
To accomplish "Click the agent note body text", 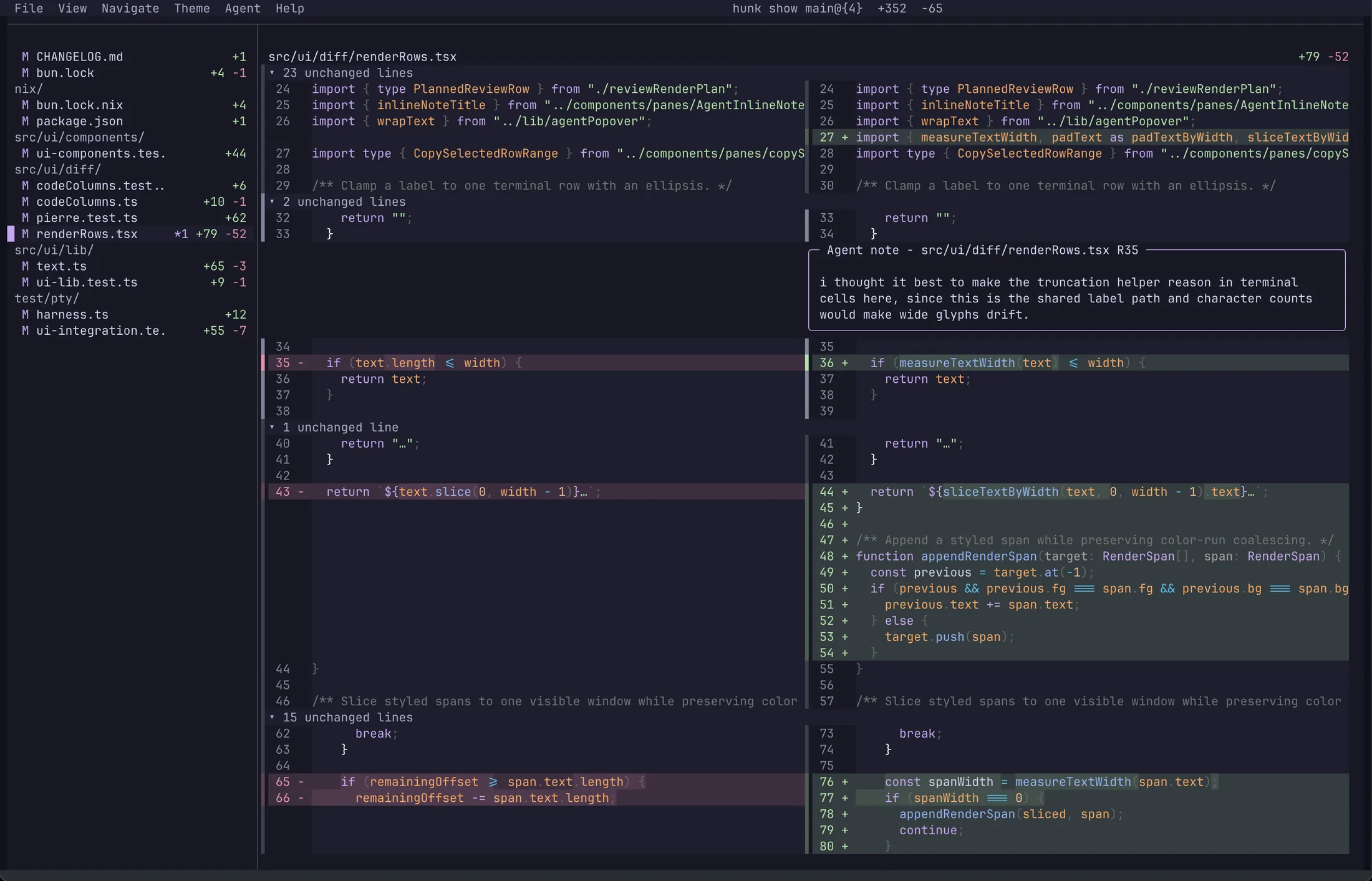I will coord(1066,299).
